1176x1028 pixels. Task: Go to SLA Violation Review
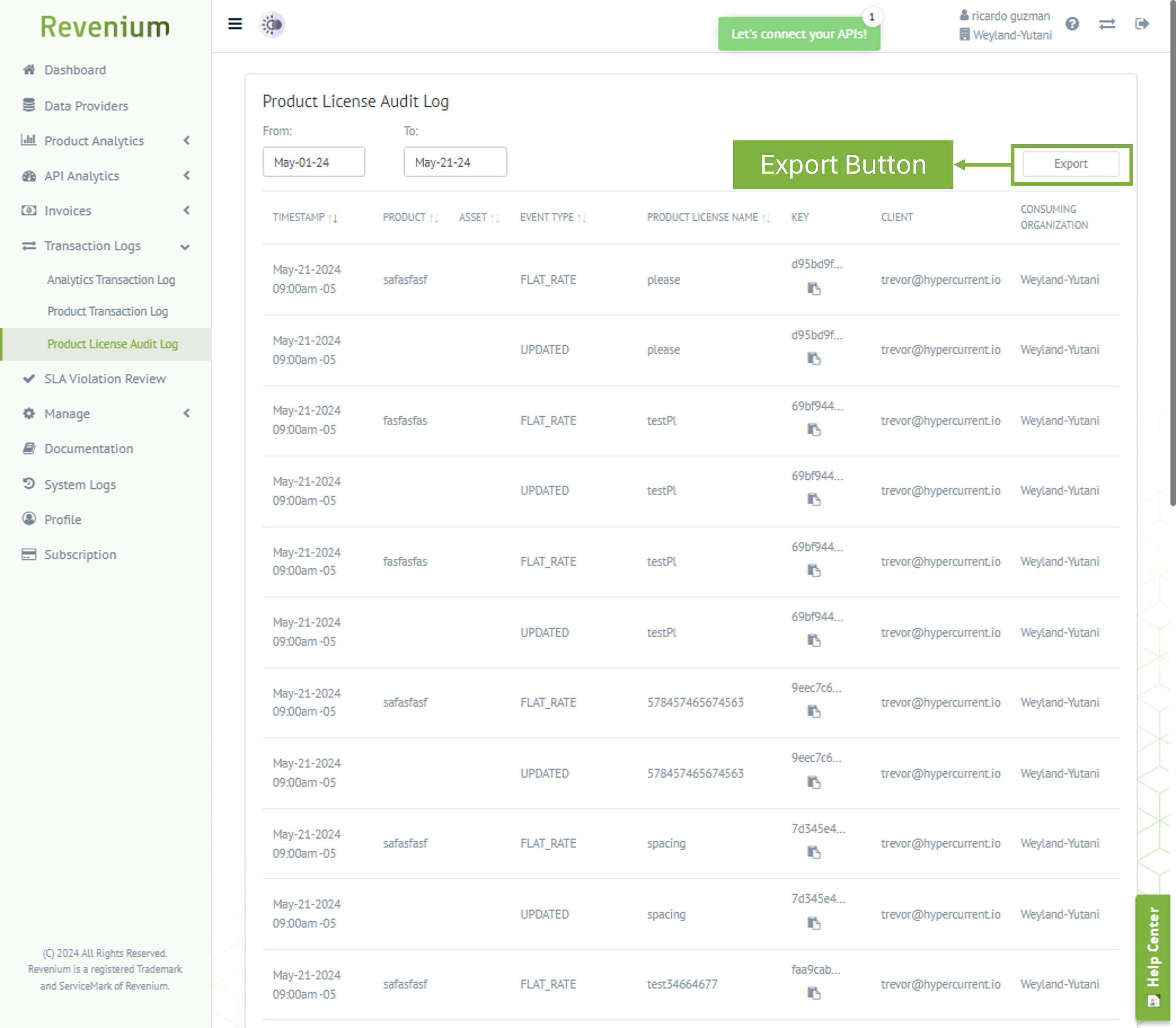coord(105,379)
